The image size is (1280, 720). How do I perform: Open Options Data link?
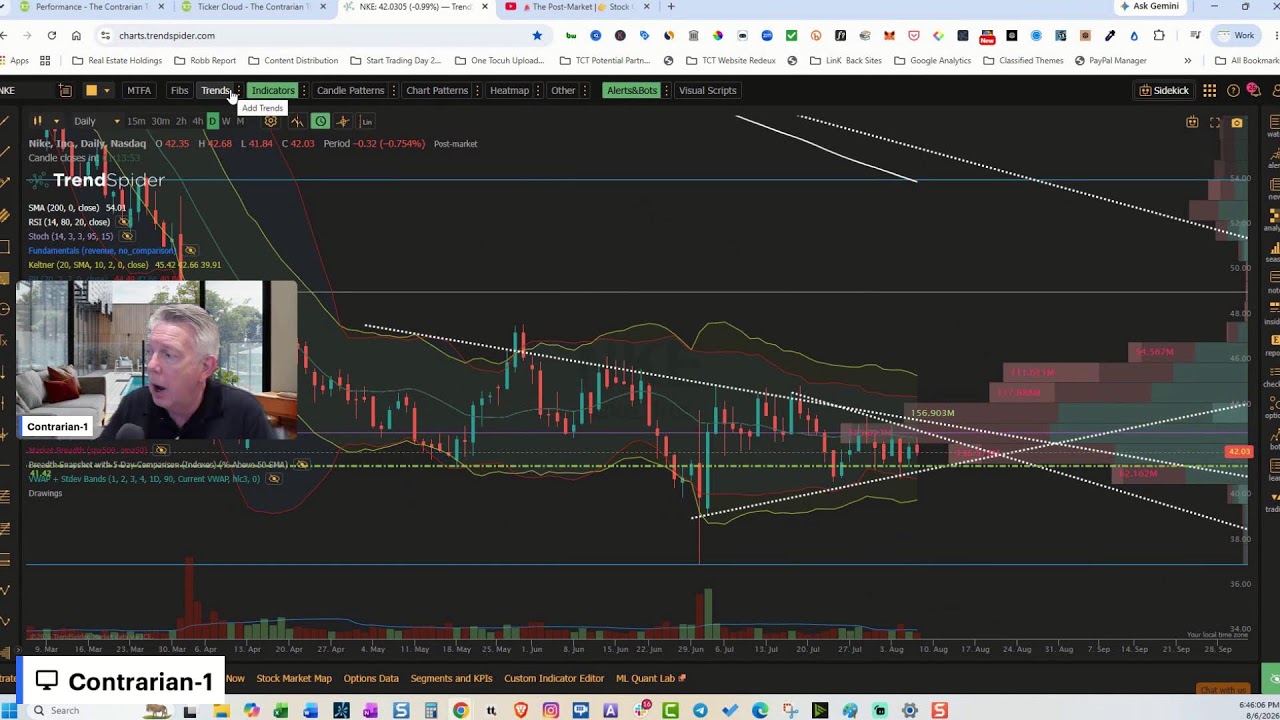(x=370, y=678)
